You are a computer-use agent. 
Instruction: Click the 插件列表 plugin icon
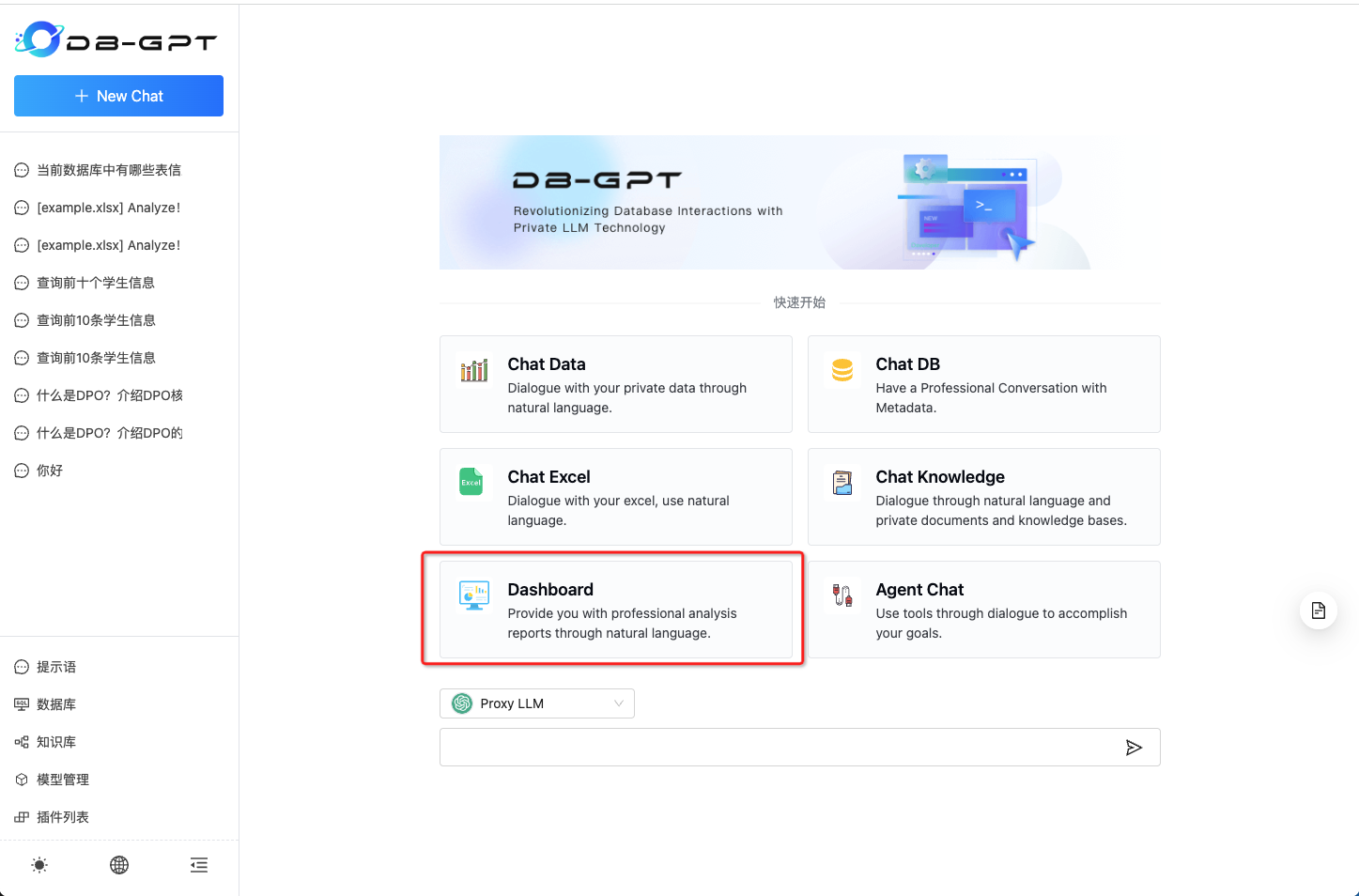[x=22, y=817]
